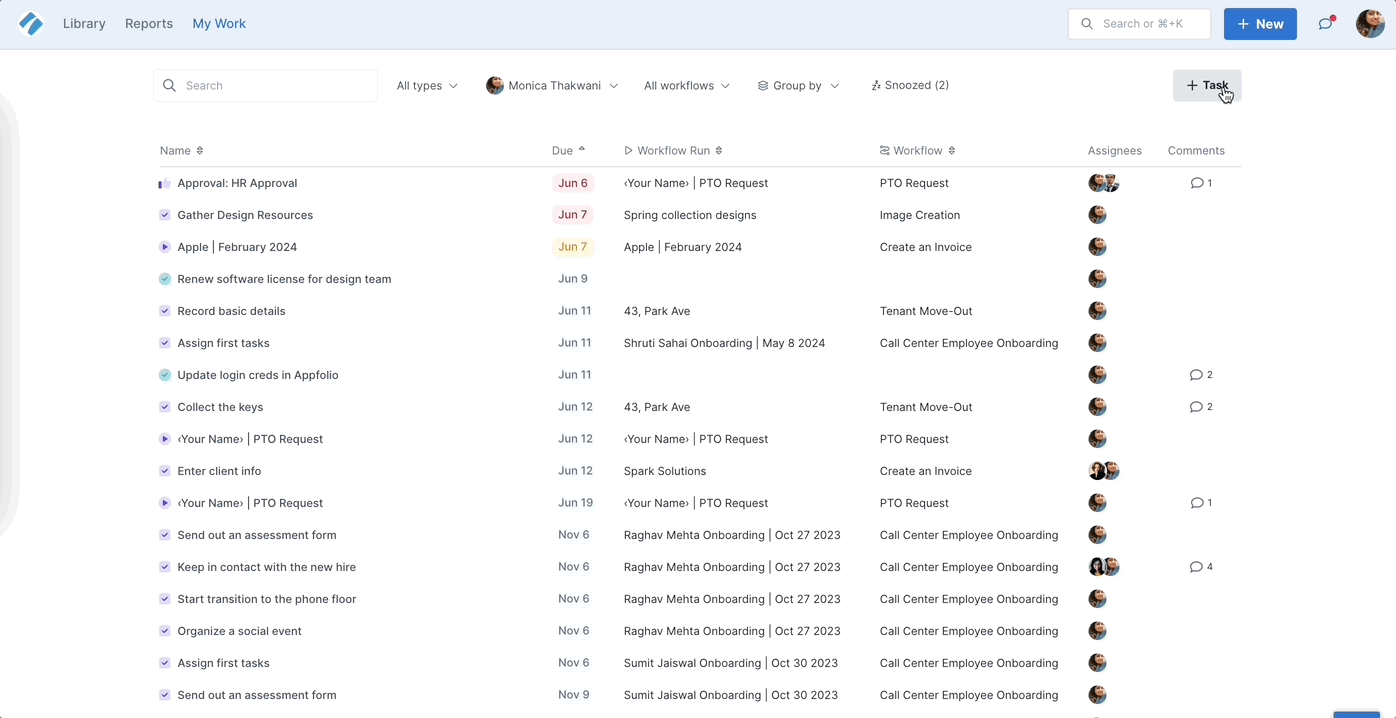
Task: Click play icon on Jun 12 PTO Request task
Action: [165, 439]
